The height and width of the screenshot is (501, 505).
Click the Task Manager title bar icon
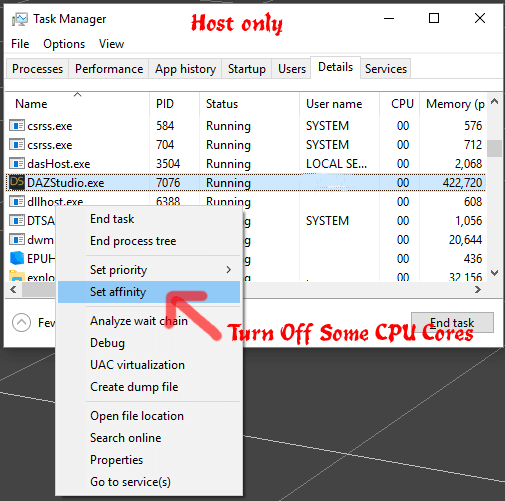point(20,19)
